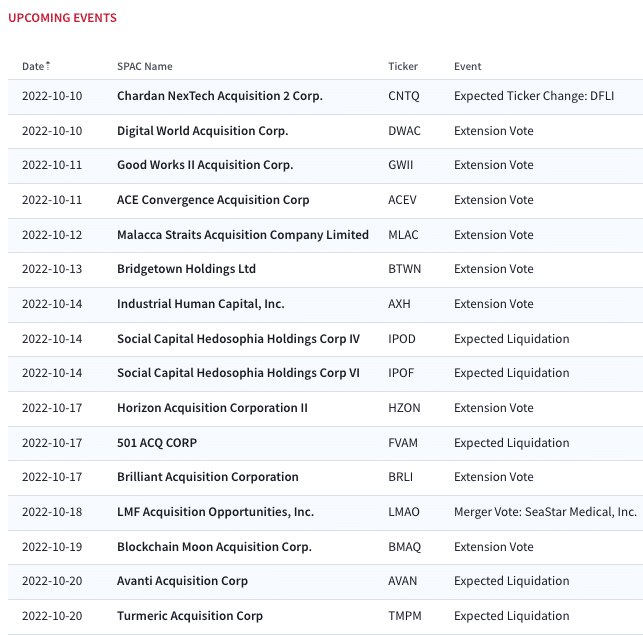Click Expected Liquidation event for IPOD
Image resolution: width=643 pixels, height=635 pixels.
[x=512, y=339]
